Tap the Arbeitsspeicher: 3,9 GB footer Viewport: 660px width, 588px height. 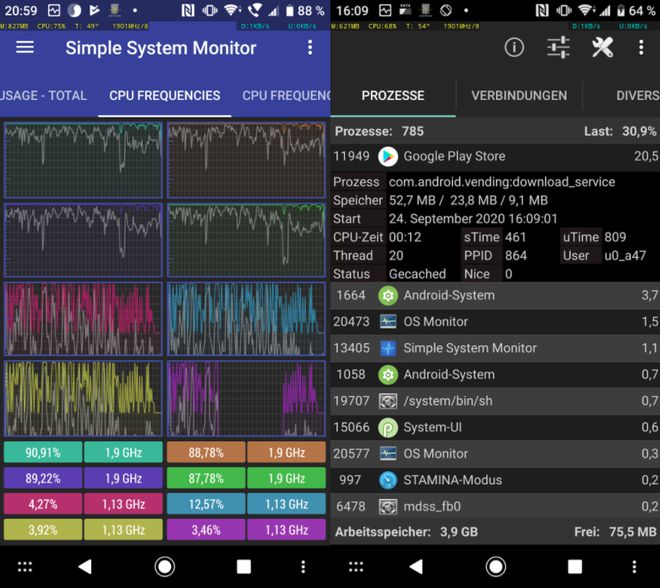point(406,532)
